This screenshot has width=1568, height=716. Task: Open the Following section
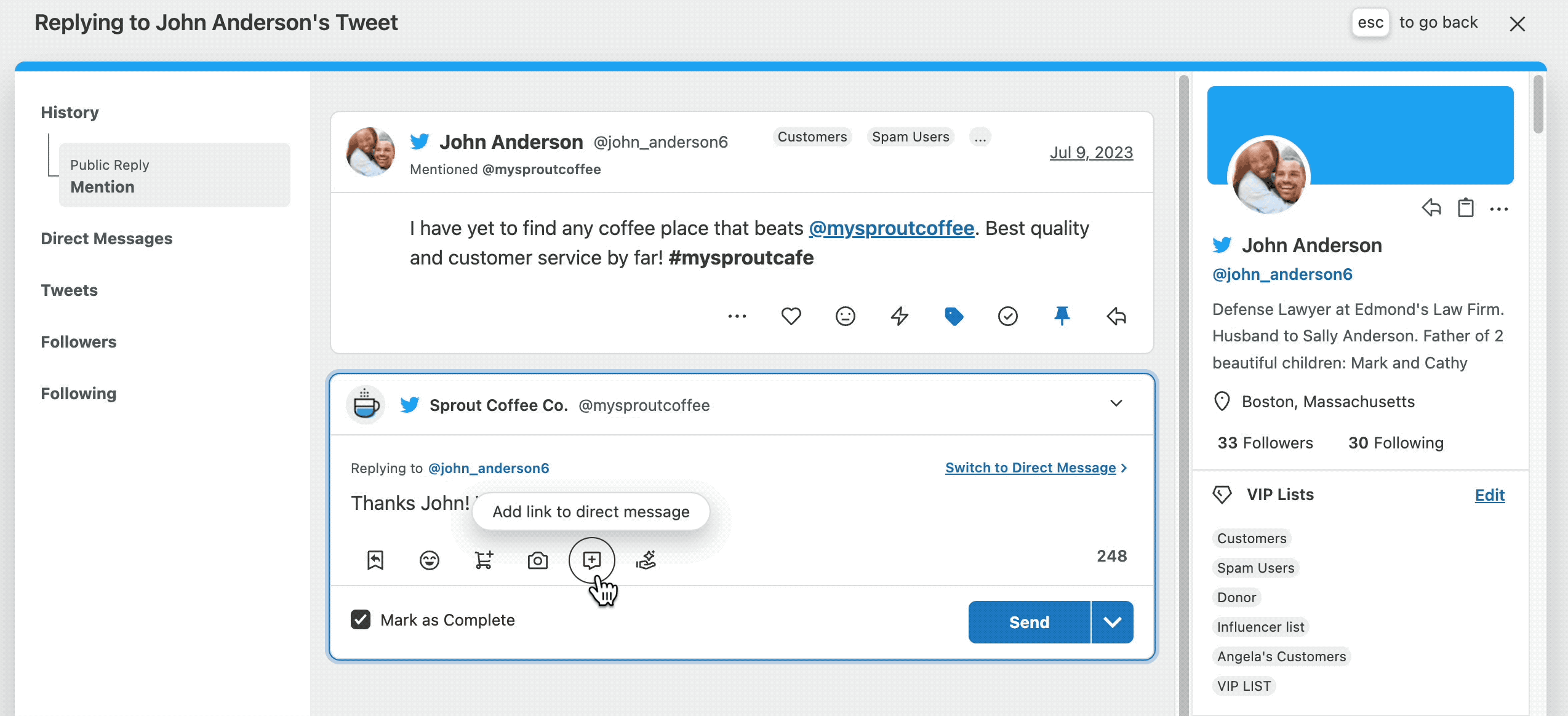coord(79,394)
